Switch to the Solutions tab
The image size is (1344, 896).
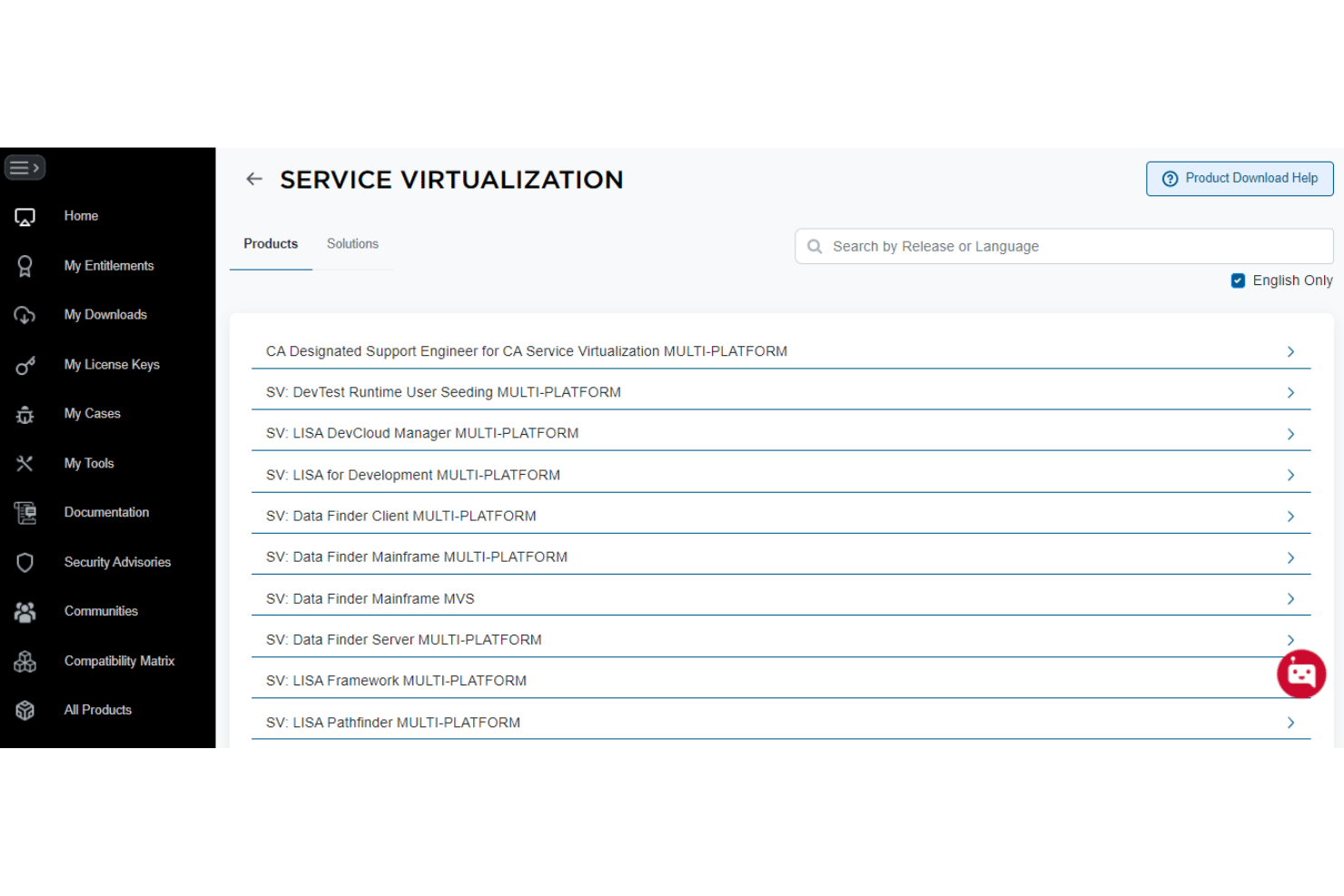click(x=352, y=244)
